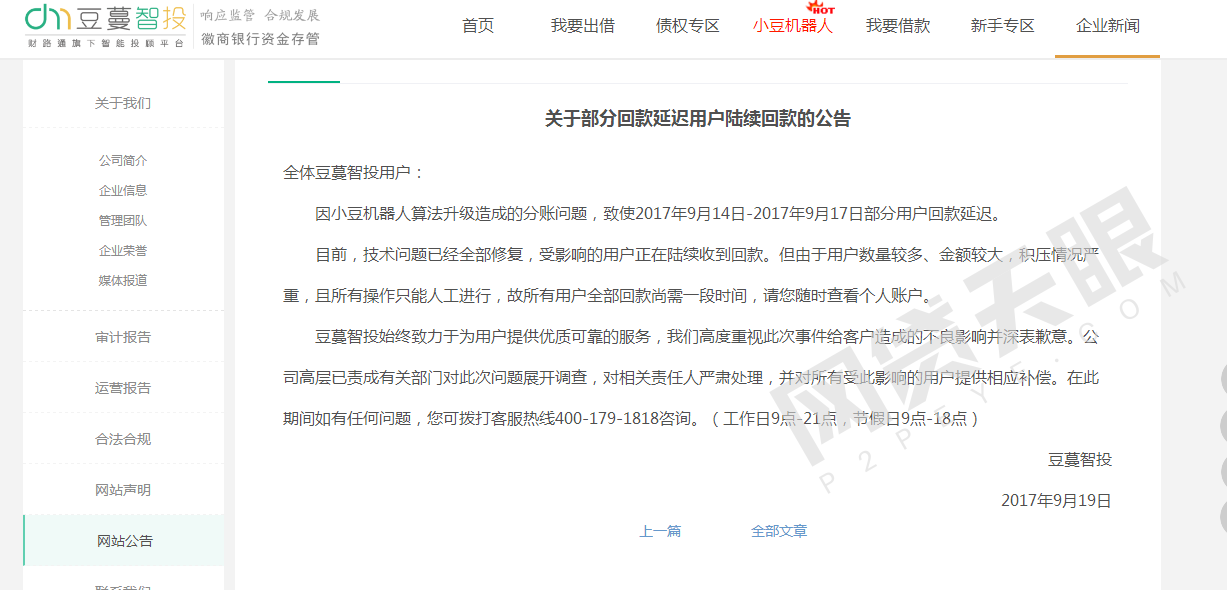Screen dimensions: 1227x590
Task: Select the highlighted 网站公告 sidebar item
Action: (x=125, y=541)
